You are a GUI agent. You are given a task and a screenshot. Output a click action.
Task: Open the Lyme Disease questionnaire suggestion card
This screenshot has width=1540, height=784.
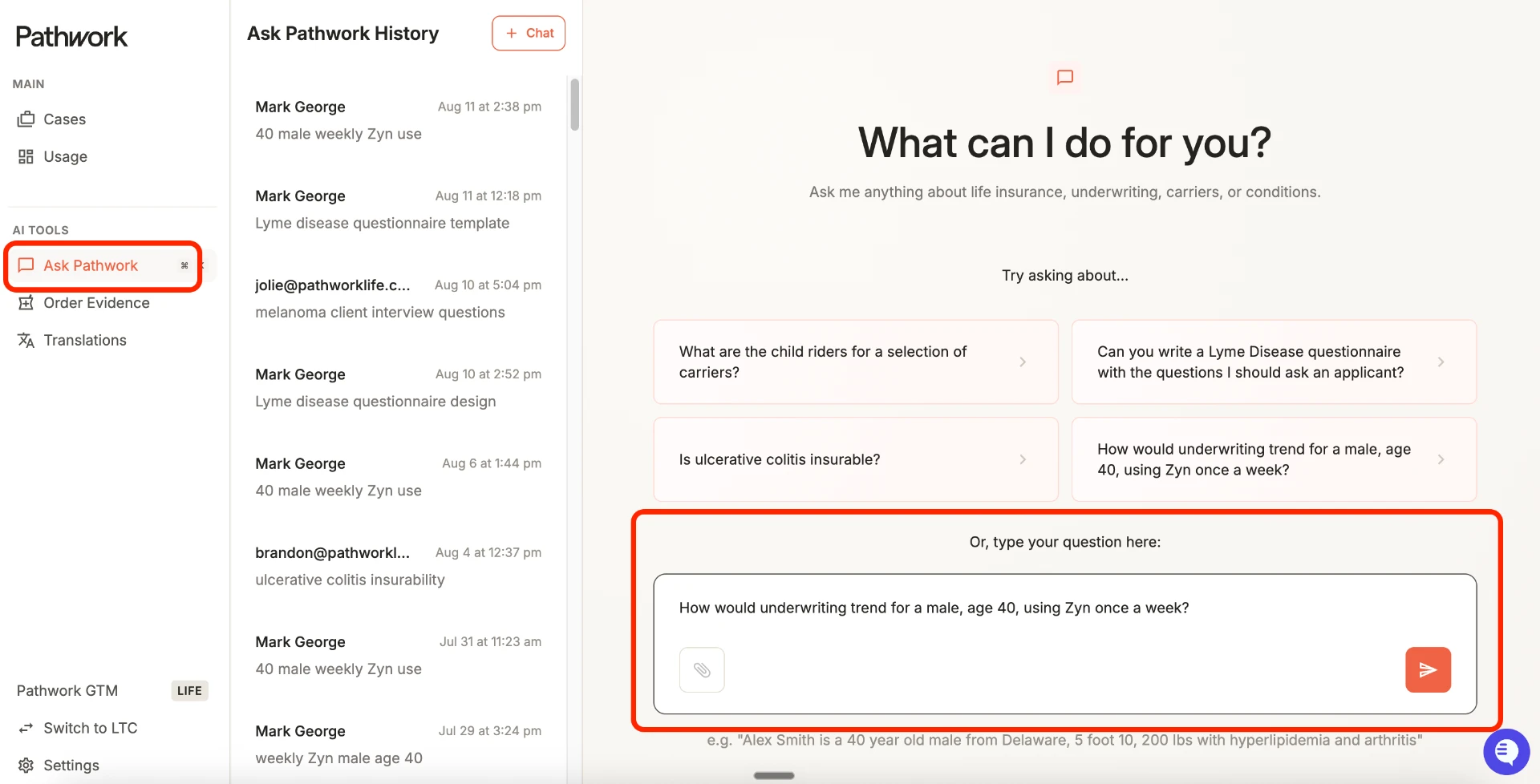coord(1274,362)
